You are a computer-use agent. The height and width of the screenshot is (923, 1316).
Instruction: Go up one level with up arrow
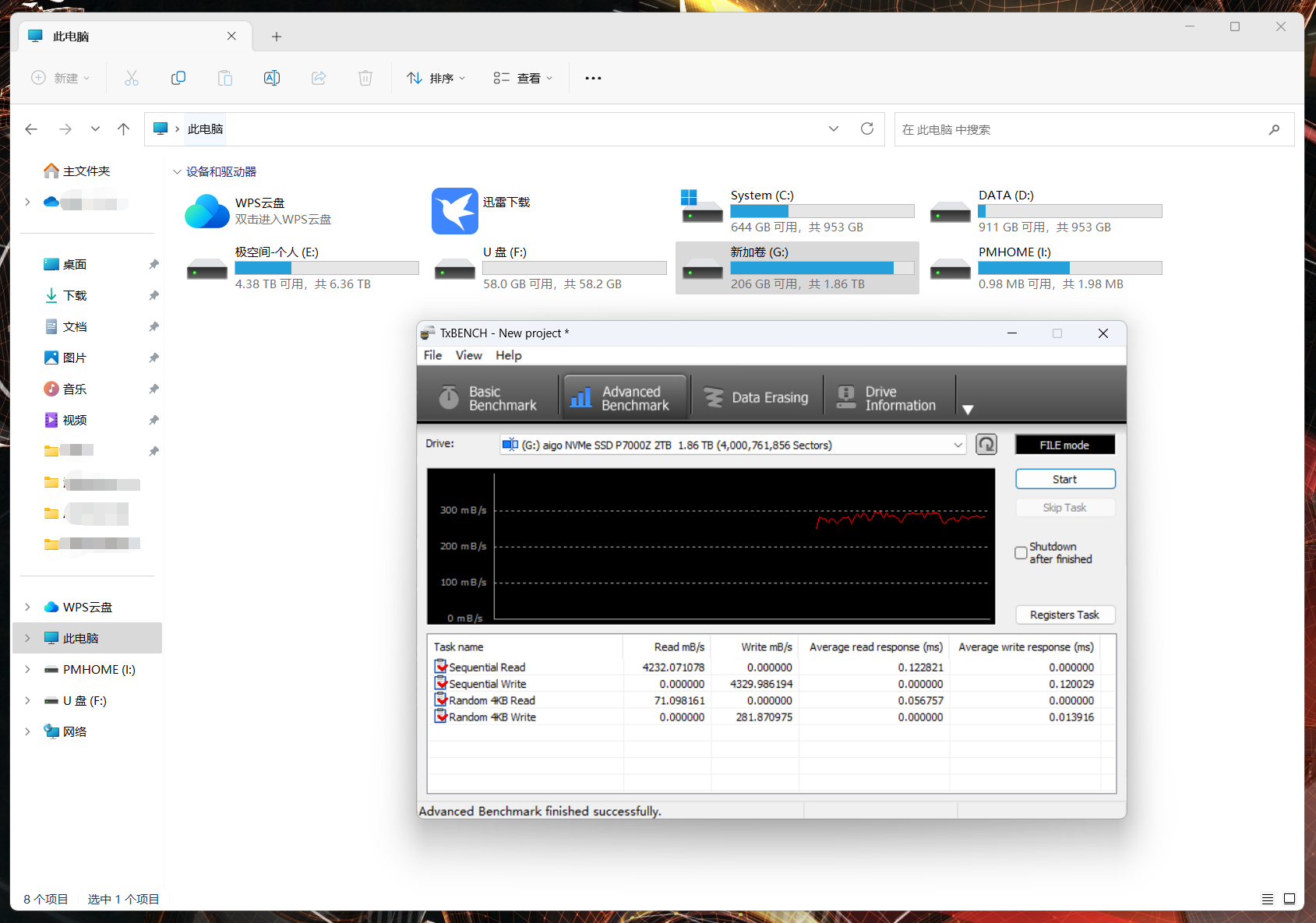click(123, 129)
